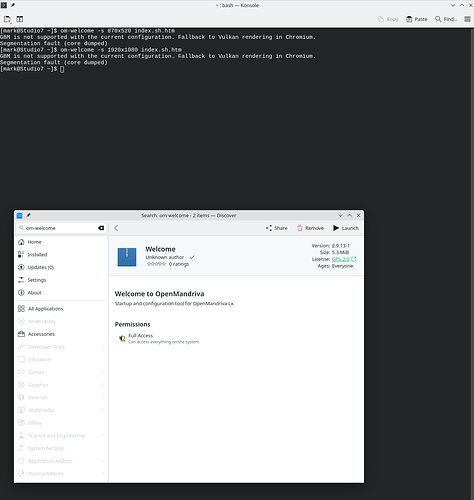Viewport: 474px width, 500px height.
Task: Share the Welcome app
Action: point(276,228)
